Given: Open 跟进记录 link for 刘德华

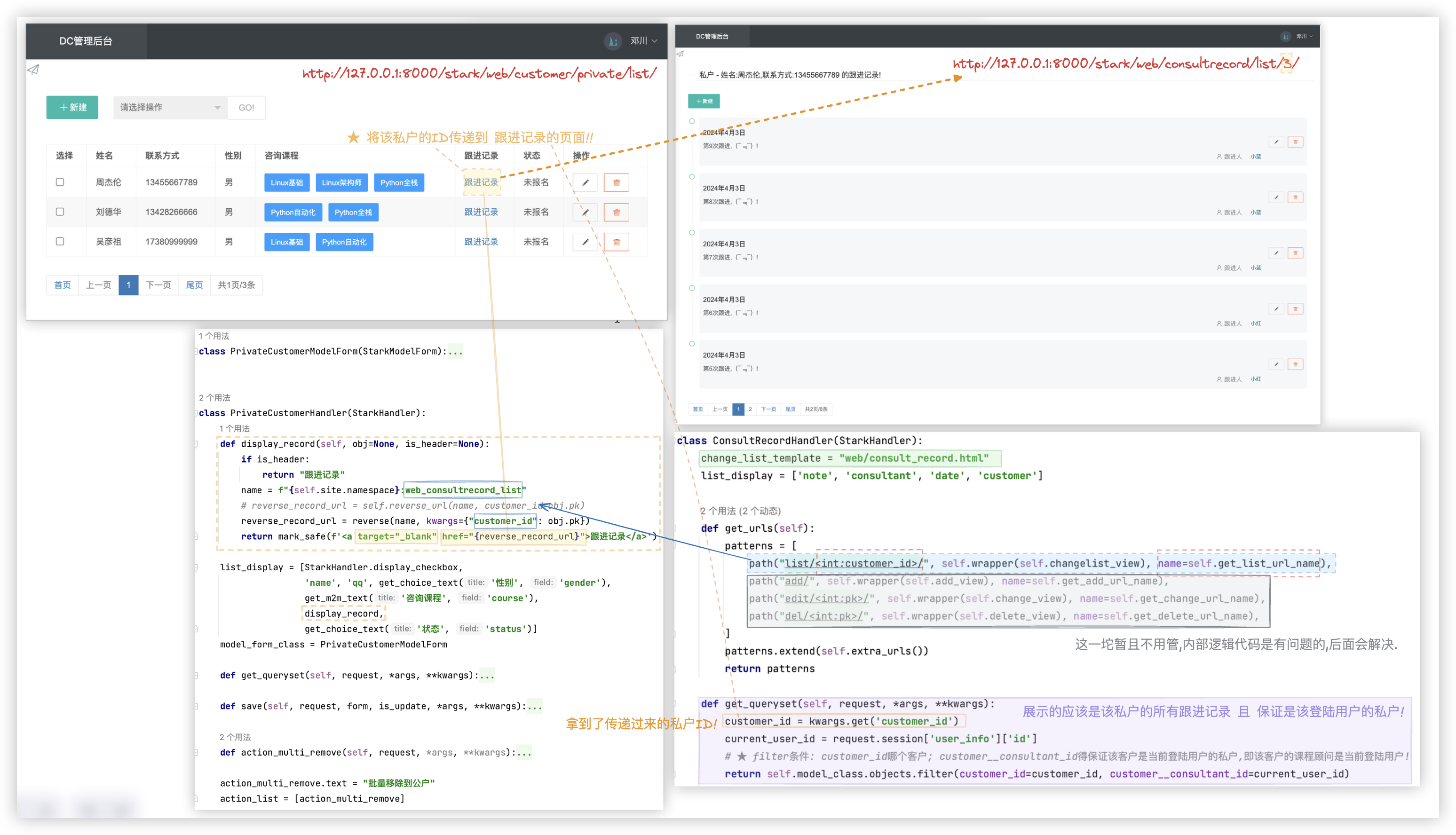Looking at the screenshot, I should pos(481,212).
